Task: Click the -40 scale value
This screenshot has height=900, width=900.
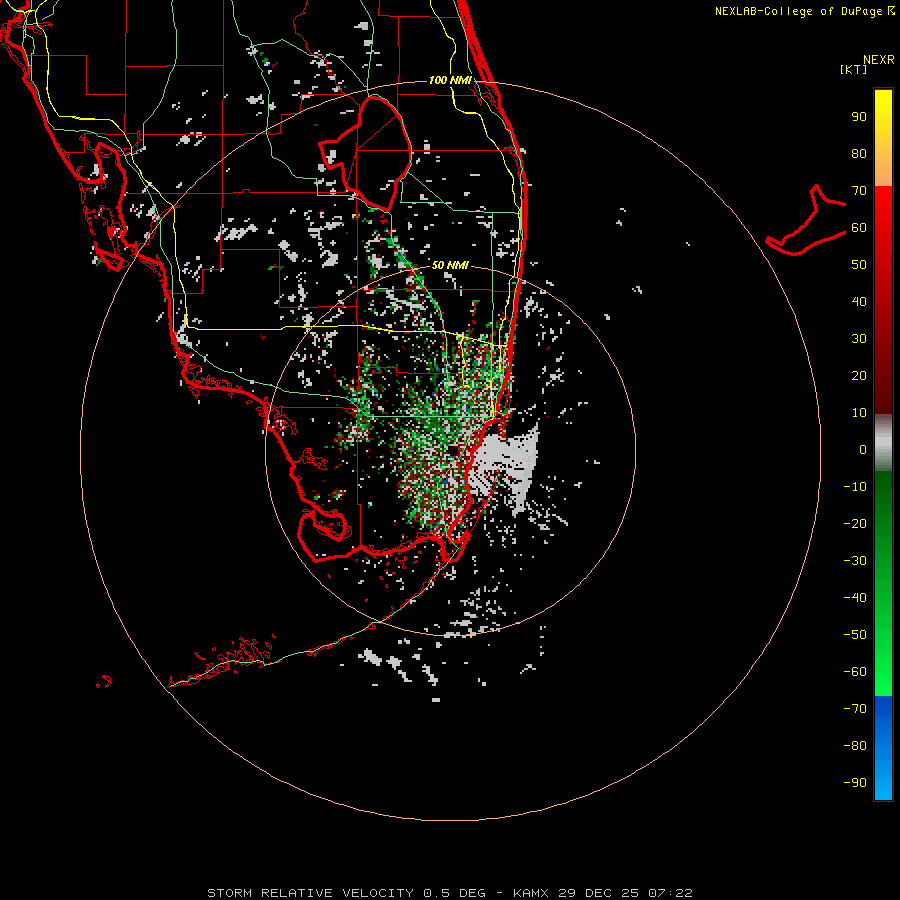Action: pyautogui.click(x=855, y=598)
